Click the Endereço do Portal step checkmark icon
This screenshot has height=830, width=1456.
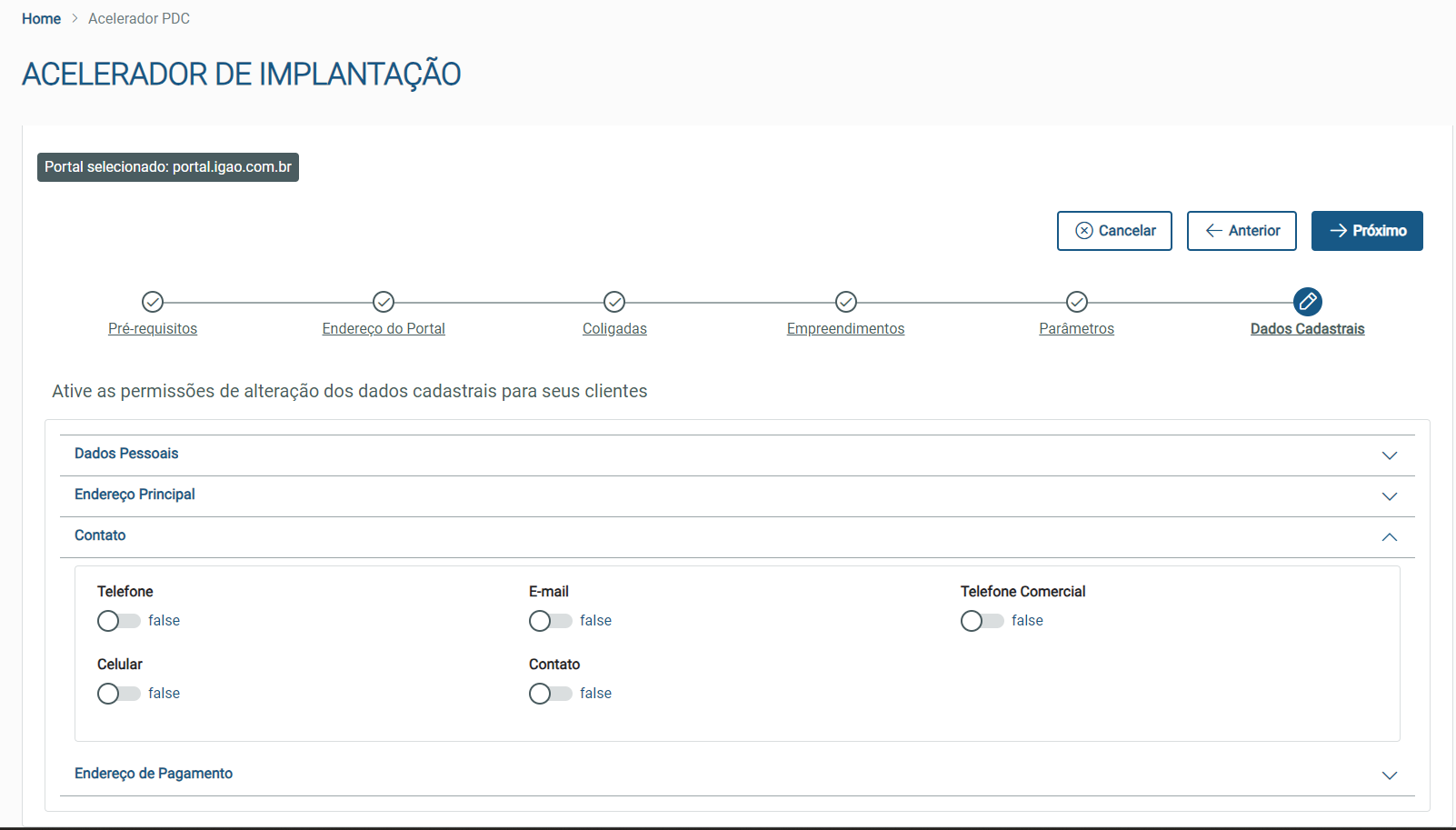[384, 302]
